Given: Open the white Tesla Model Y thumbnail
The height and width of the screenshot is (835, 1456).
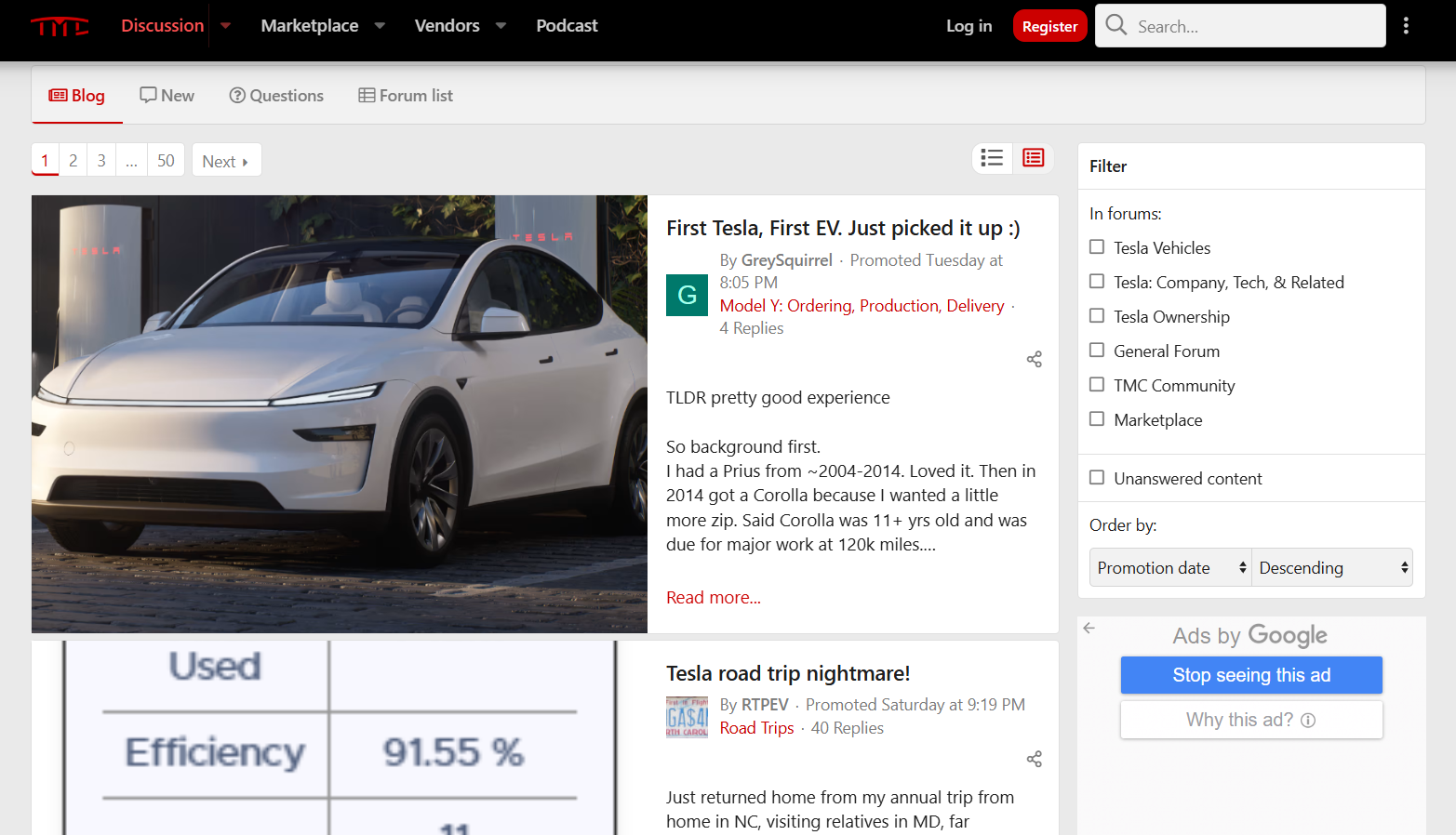Looking at the screenshot, I should point(340,414).
